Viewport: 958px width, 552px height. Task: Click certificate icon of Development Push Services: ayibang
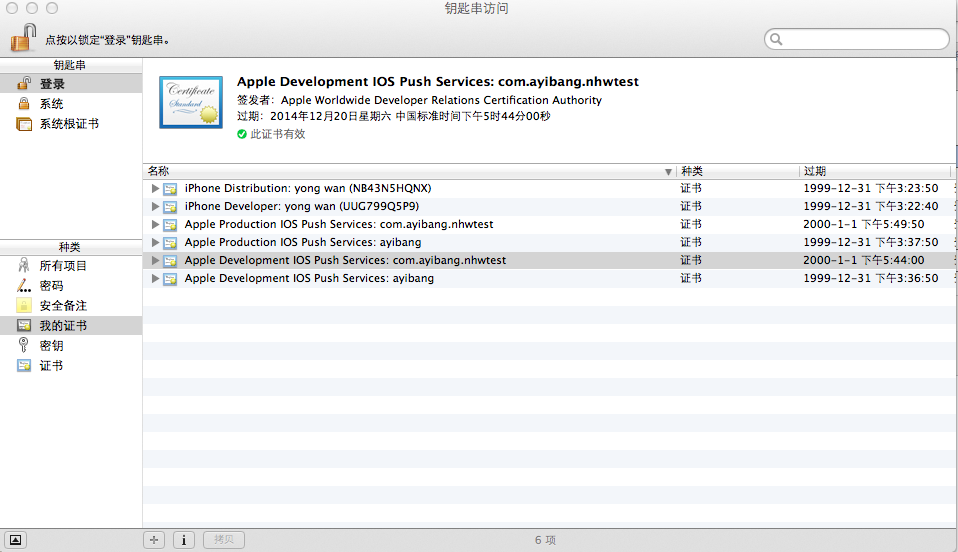point(170,279)
